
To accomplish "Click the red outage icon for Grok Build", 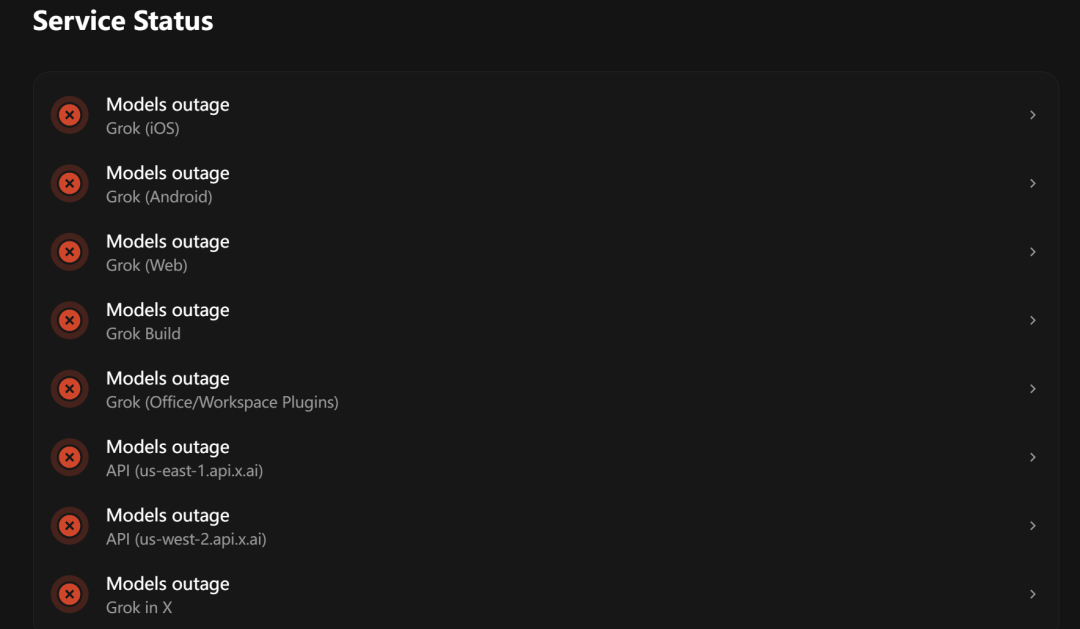I will click(x=70, y=320).
